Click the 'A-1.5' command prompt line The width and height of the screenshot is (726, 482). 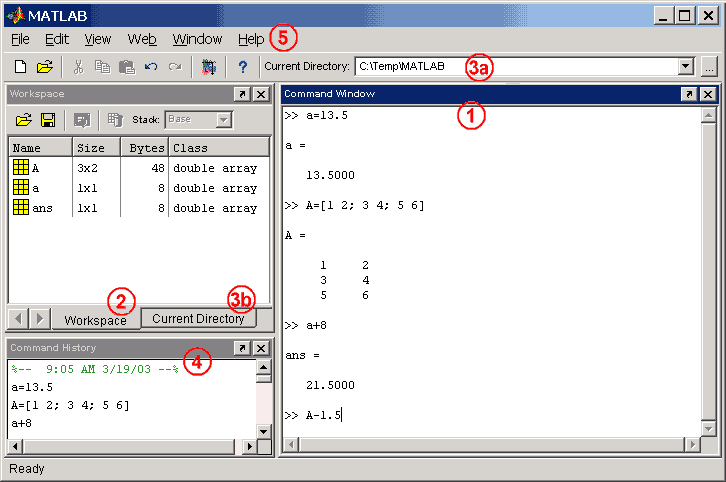313,415
